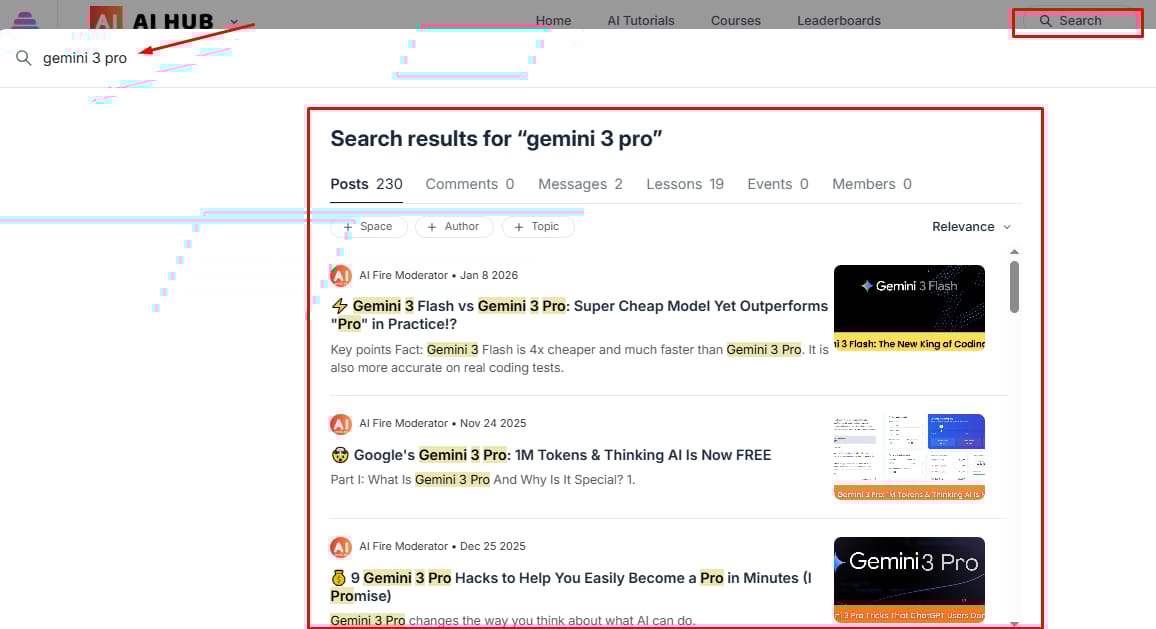Viewport: 1156px width, 629px height.
Task: Switch to the Messages tab
Action: pyautogui.click(x=580, y=184)
